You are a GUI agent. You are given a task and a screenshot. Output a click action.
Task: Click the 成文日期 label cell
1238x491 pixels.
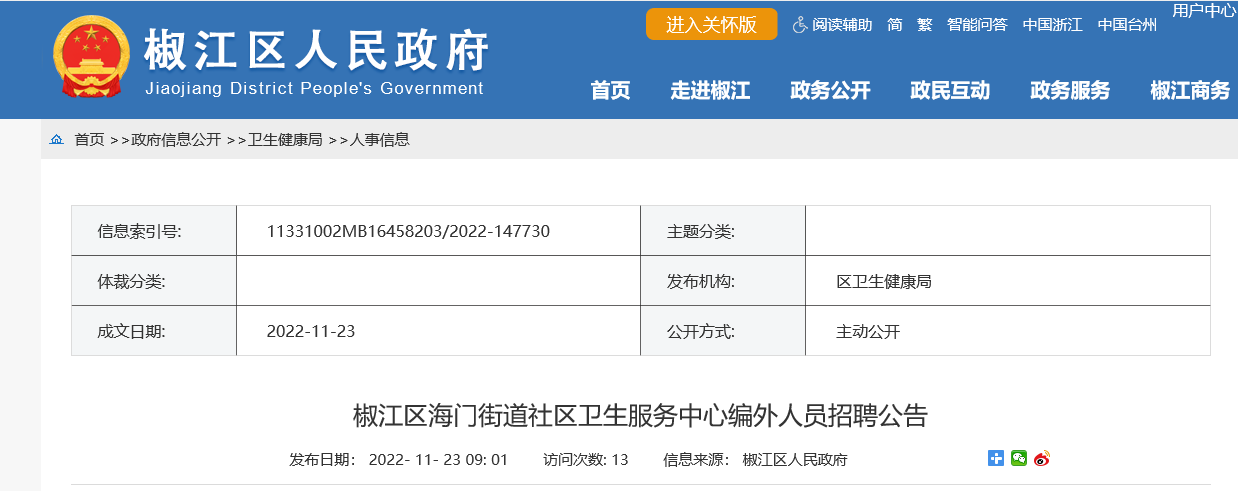(x=154, y=331)
